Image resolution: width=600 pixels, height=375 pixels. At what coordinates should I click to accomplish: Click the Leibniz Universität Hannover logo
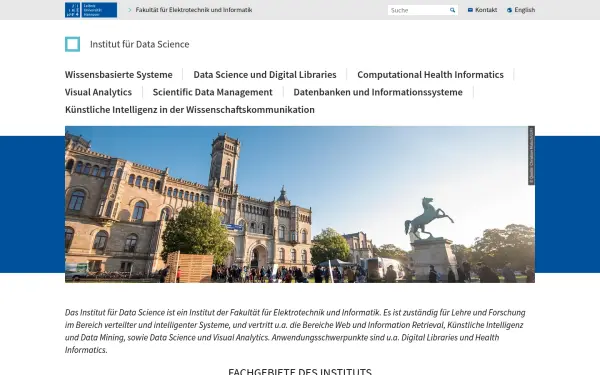point(91,10)
